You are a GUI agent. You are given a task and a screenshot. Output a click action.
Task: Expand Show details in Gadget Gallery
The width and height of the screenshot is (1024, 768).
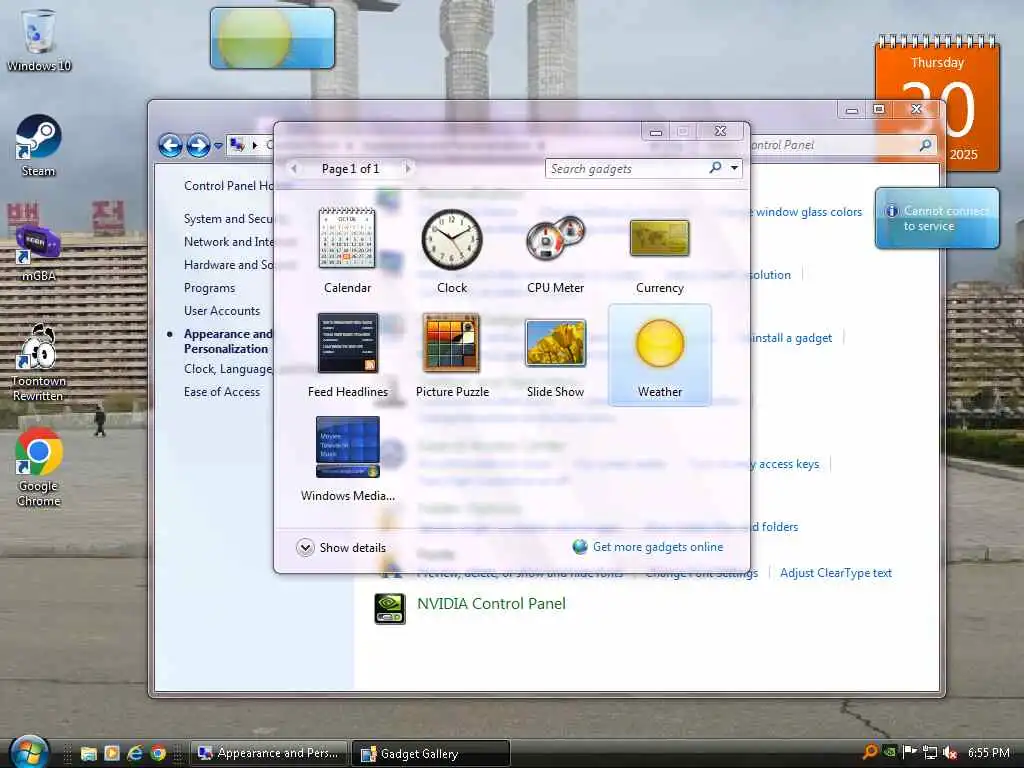click(341, 547)
